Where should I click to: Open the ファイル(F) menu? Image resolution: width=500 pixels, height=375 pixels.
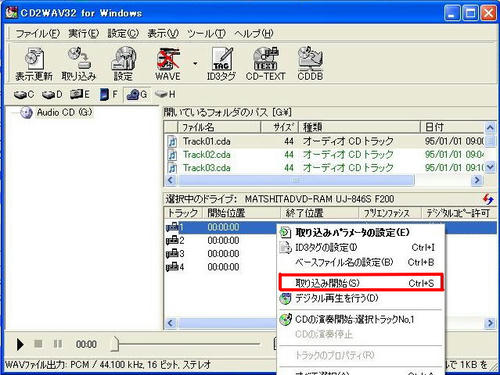[37, 33]
